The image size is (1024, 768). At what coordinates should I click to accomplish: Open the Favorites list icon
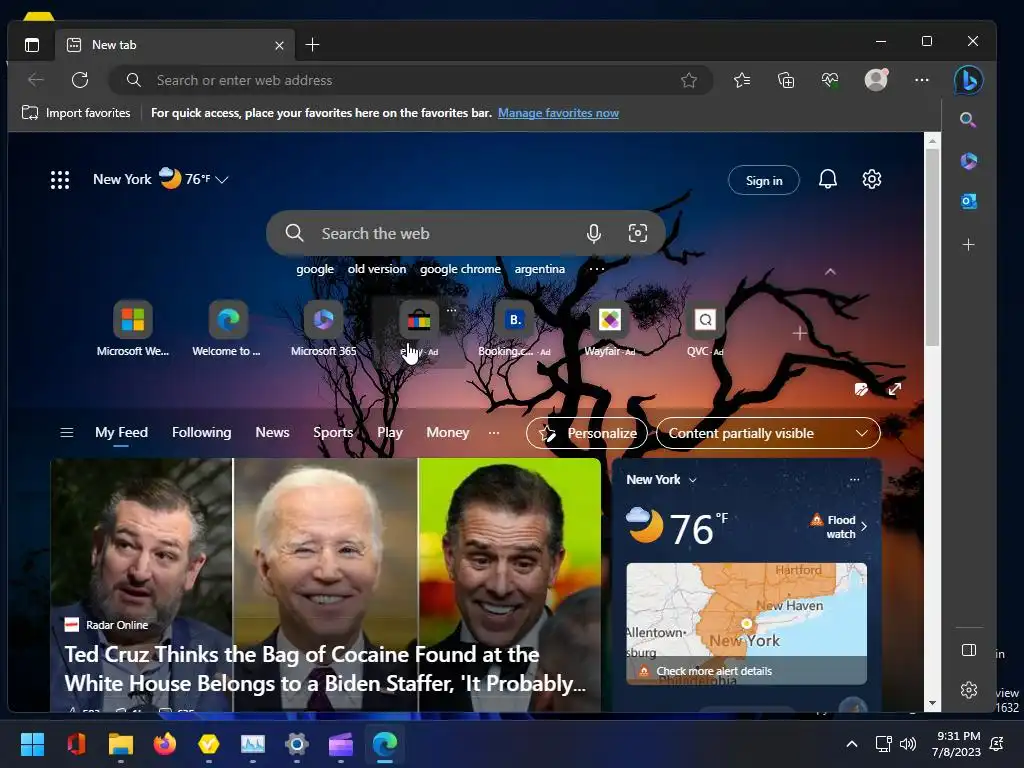[742, 80]
